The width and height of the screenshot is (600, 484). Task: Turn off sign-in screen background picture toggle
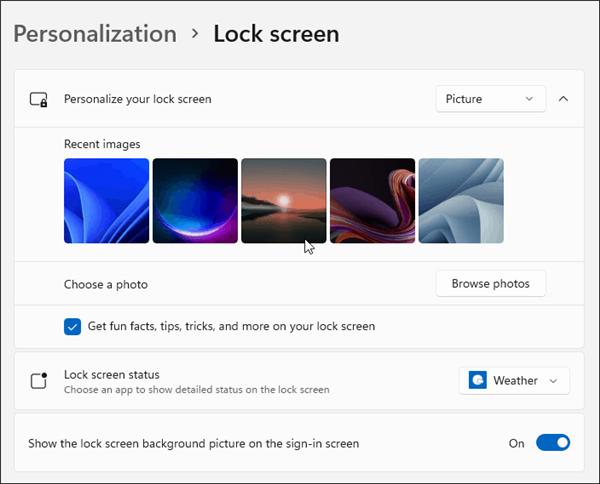coord(553,443)
